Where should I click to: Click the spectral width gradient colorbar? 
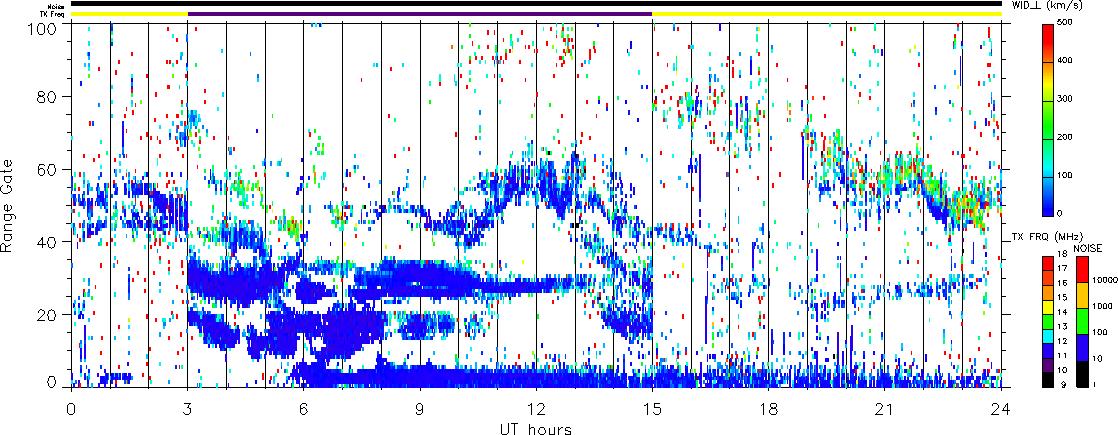tap(1047, 120)
